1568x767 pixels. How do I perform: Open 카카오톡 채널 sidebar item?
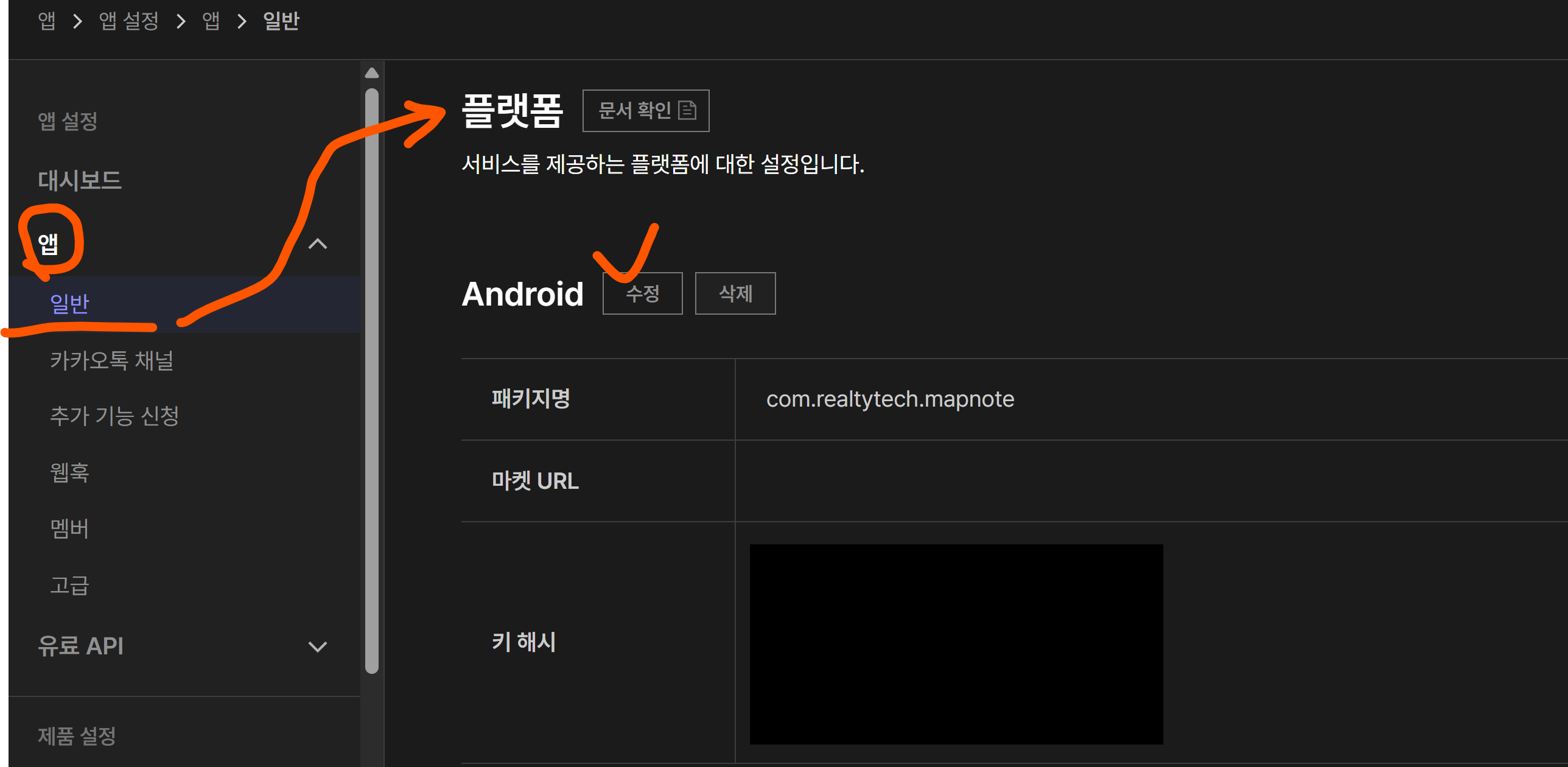(x=111, y=360)
